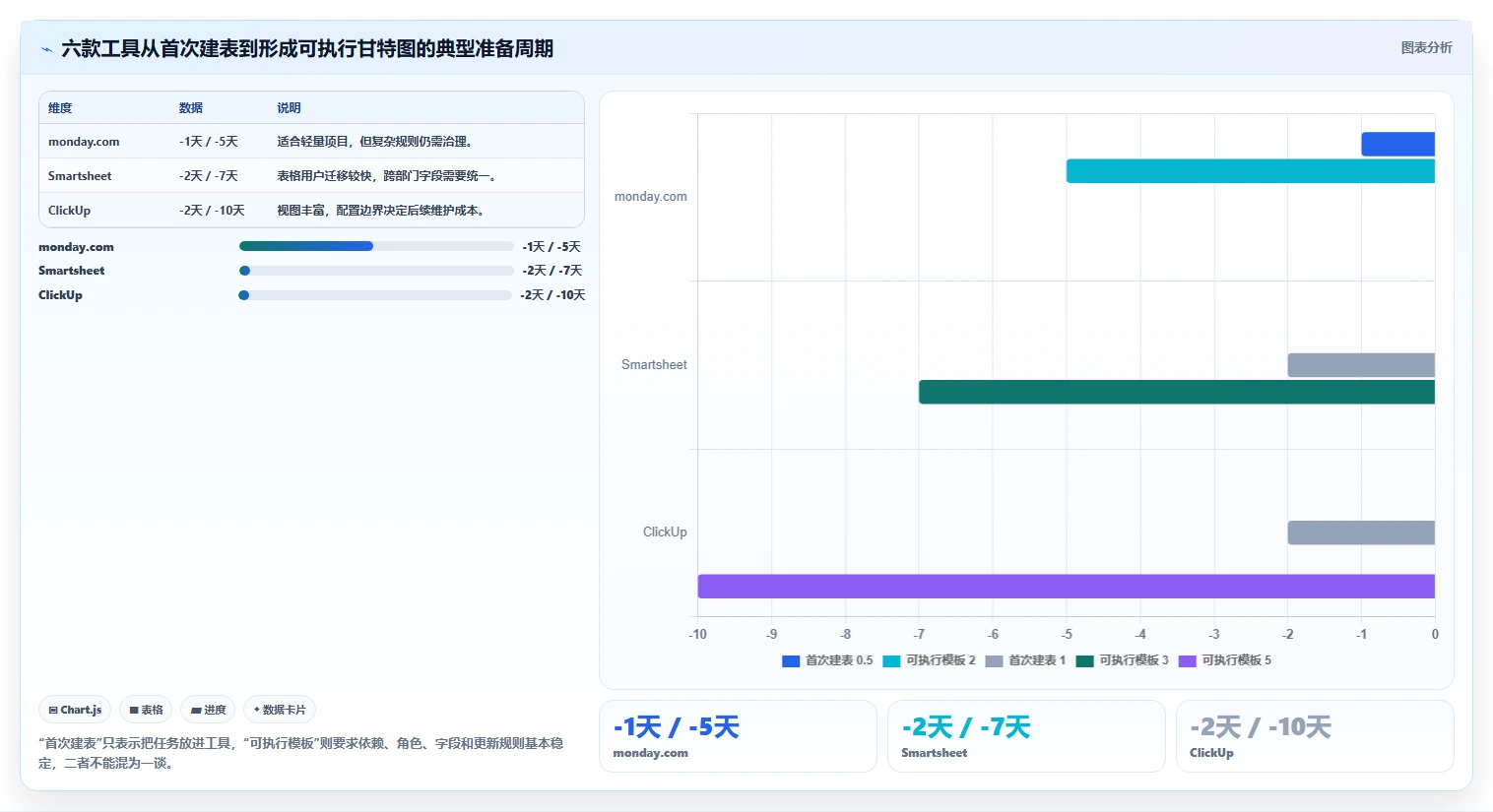Click the 数据卡片 tag chip
1493x812 pixels.
[x=280, y=710]
